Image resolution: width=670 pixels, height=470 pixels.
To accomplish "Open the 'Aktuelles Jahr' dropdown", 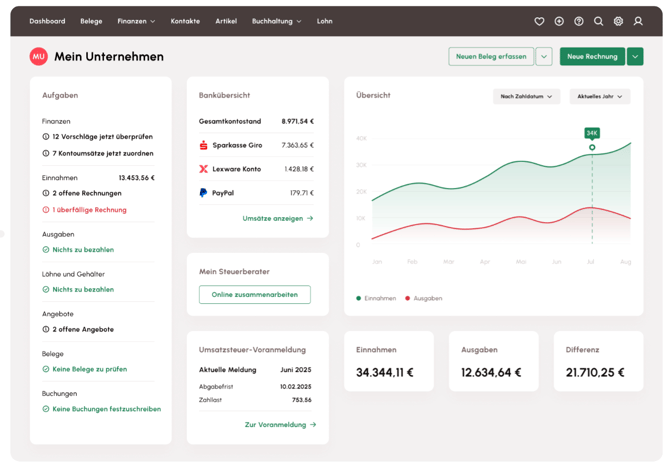I will 600,97.
